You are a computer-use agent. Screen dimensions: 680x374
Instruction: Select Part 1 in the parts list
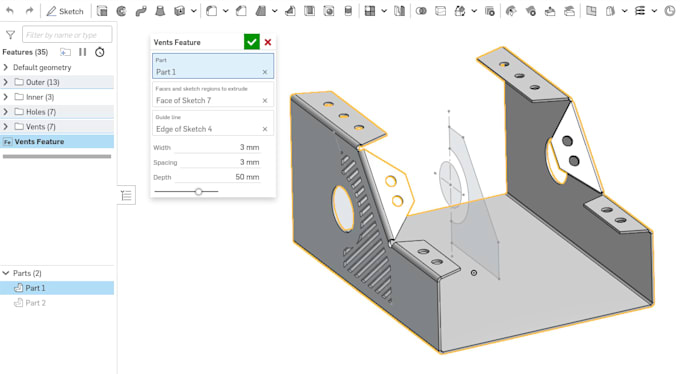pyautogui.click(x=57, y=288)
